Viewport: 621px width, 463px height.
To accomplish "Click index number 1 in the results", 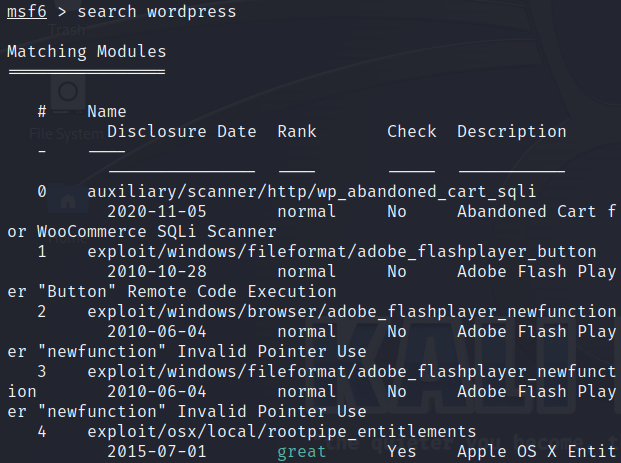I will 42,252.
